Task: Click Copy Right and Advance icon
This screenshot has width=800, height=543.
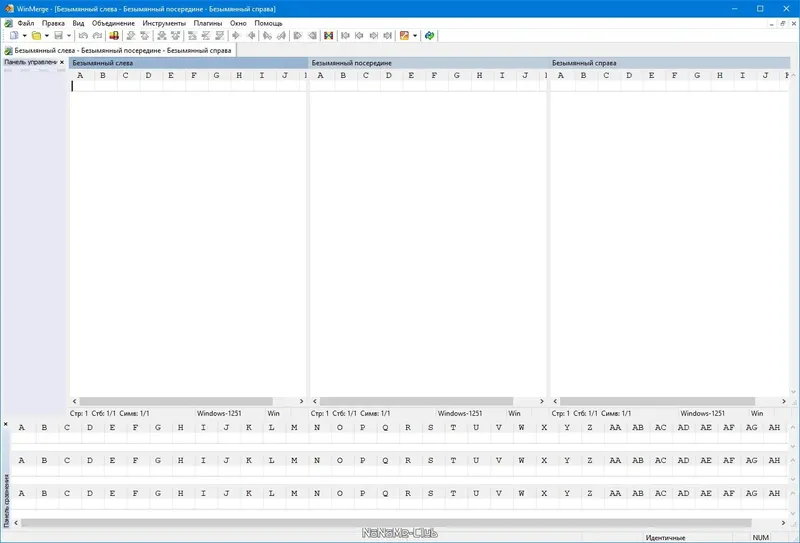Action: coord(267,36)
